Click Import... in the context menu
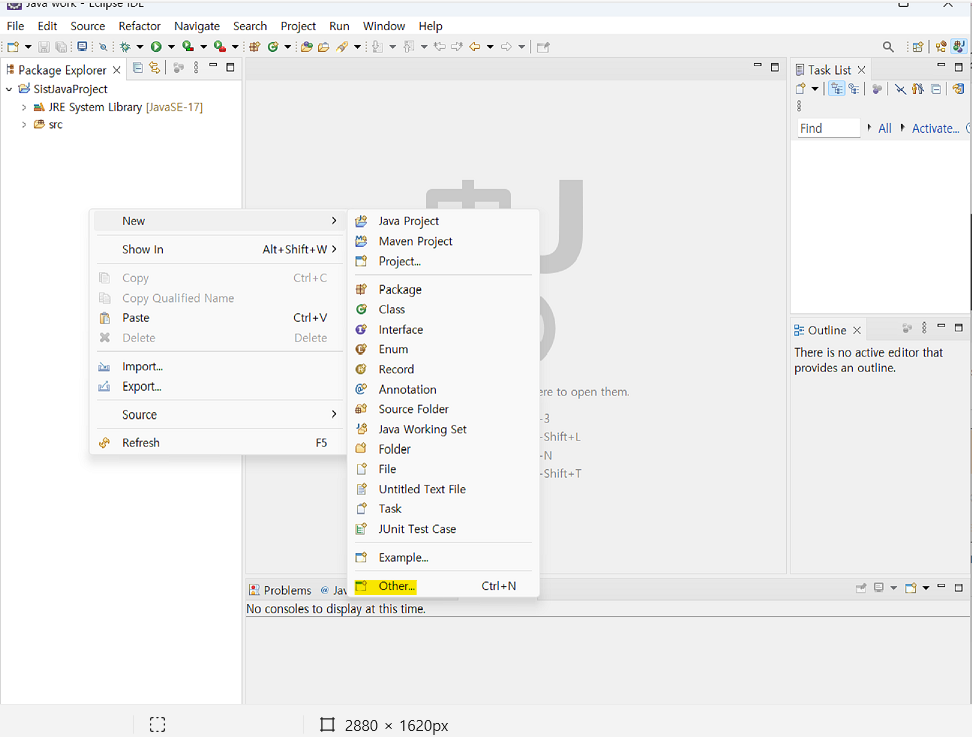 coord(218,366)
